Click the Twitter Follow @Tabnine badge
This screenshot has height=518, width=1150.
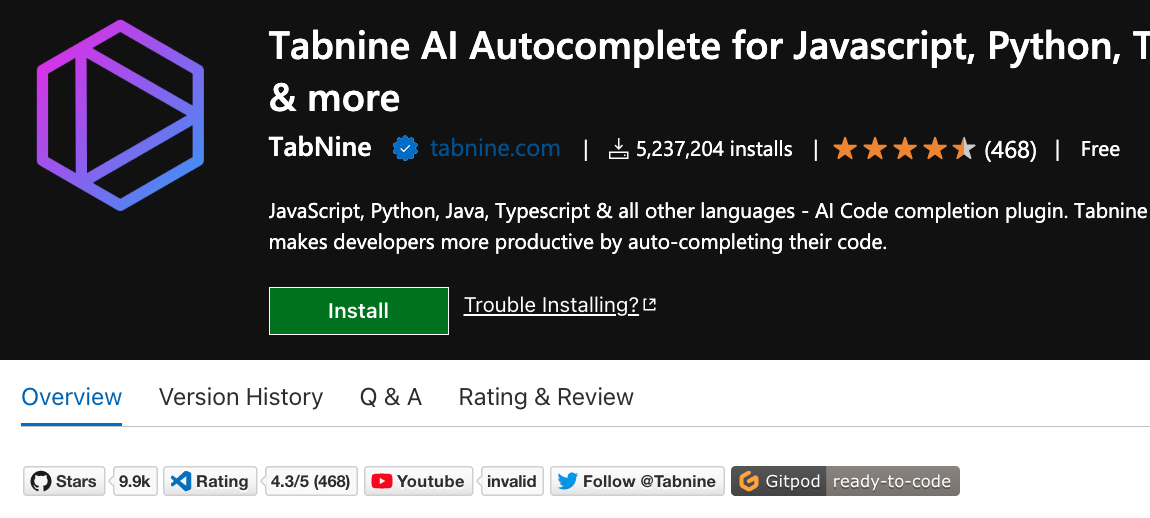click(637, 481)
